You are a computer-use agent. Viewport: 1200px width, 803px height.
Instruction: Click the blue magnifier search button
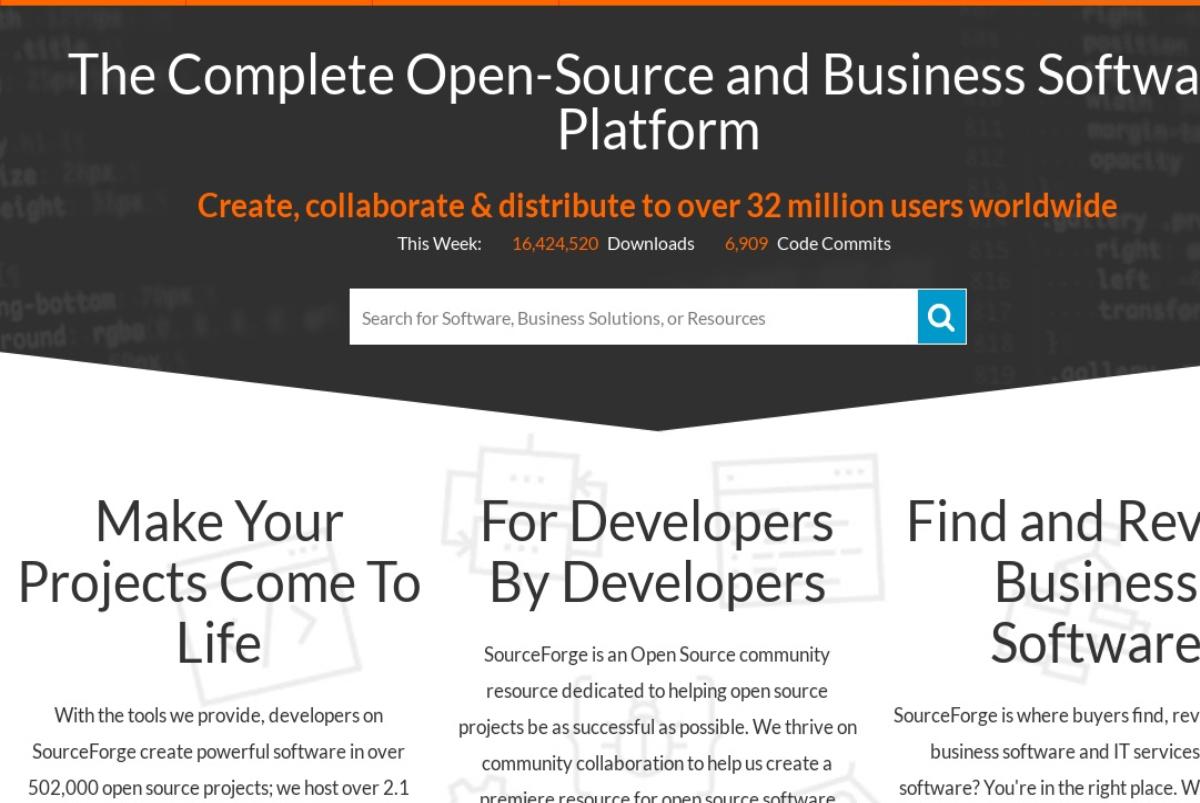coord(942,317)
